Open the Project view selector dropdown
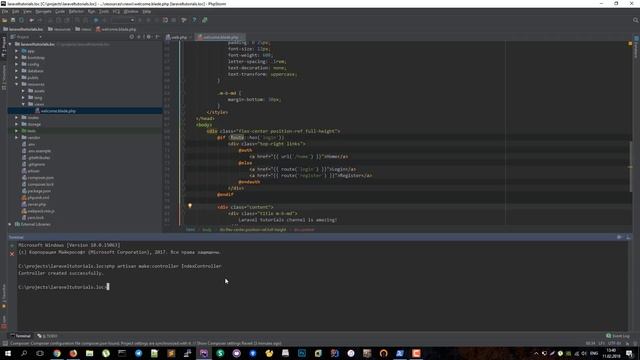Image resolution: width=640 pixels, height=360 pixels. tap(27, 37)
